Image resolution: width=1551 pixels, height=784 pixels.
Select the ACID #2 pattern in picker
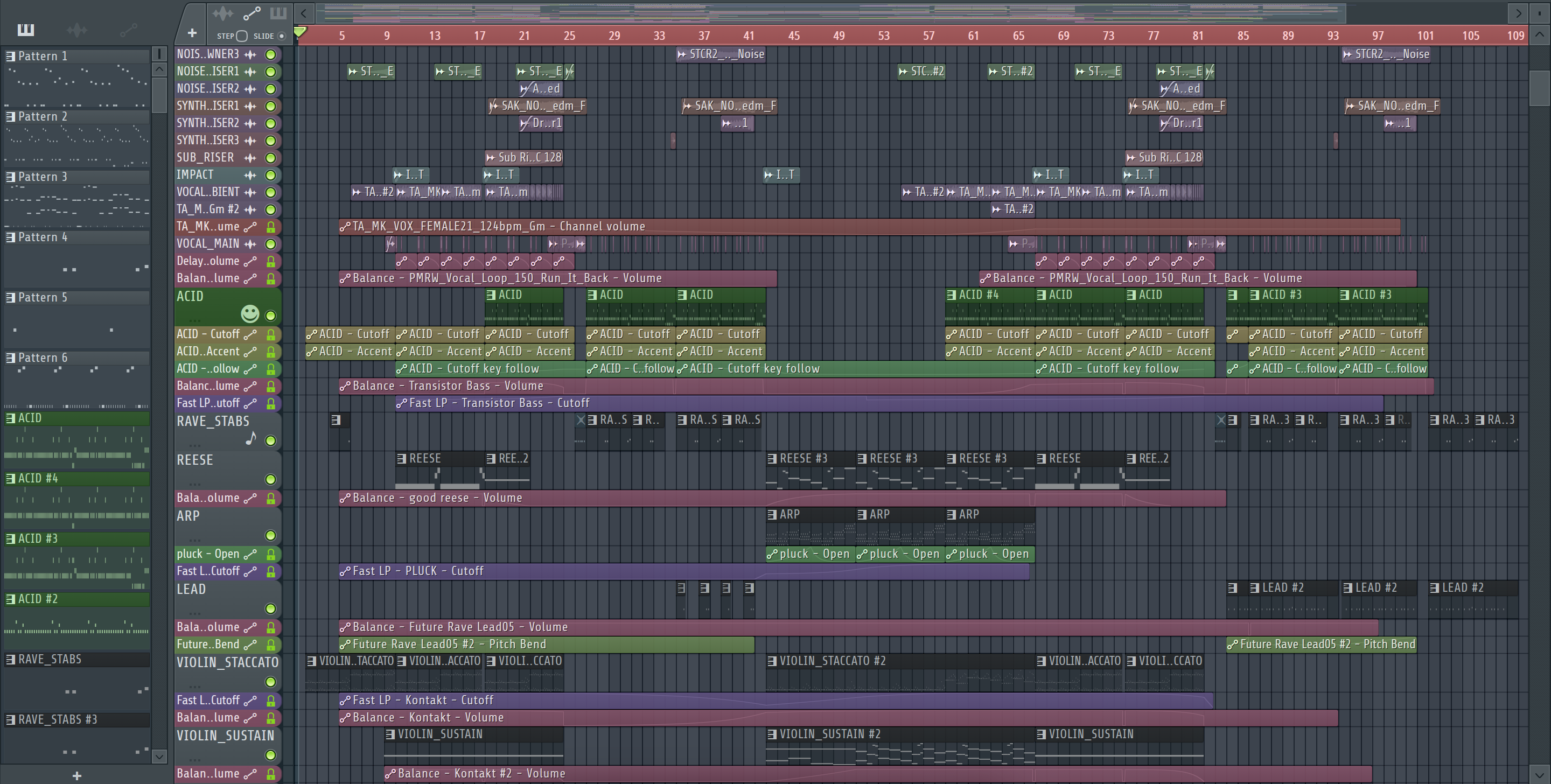[x=76, y=599]
